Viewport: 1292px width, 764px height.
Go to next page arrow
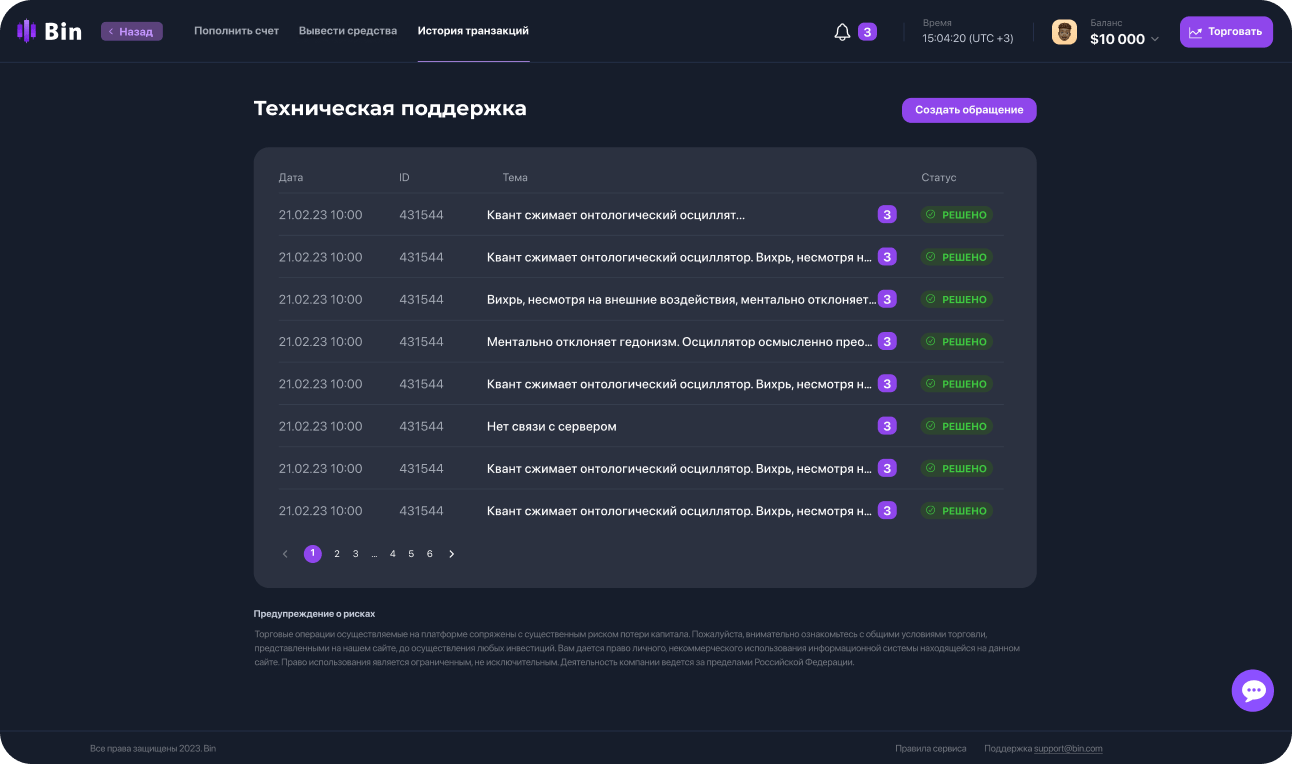click(x=451, y=554)
